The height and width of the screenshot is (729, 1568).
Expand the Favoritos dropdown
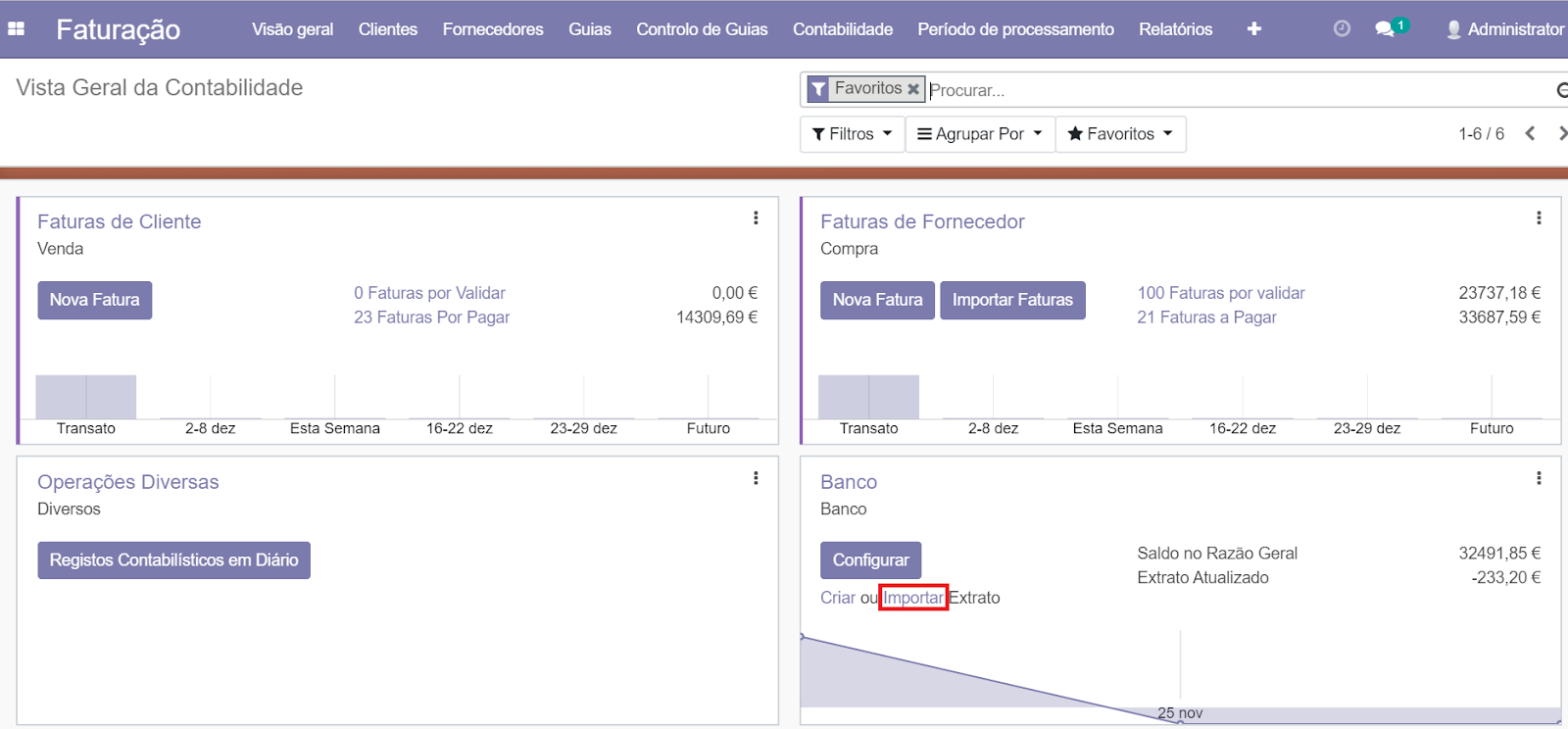click(x=1120, y=134)
